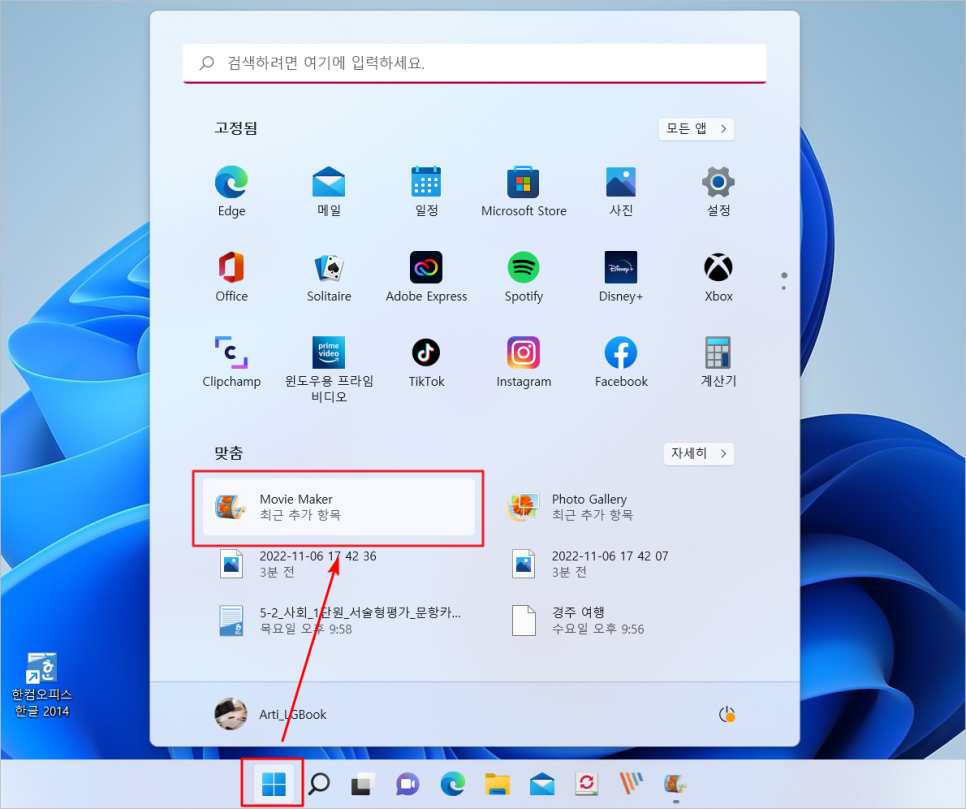Open the 메일 (Mail) pinned app
The width and height of the screenshot is (966, 809).
pos(328,191)
